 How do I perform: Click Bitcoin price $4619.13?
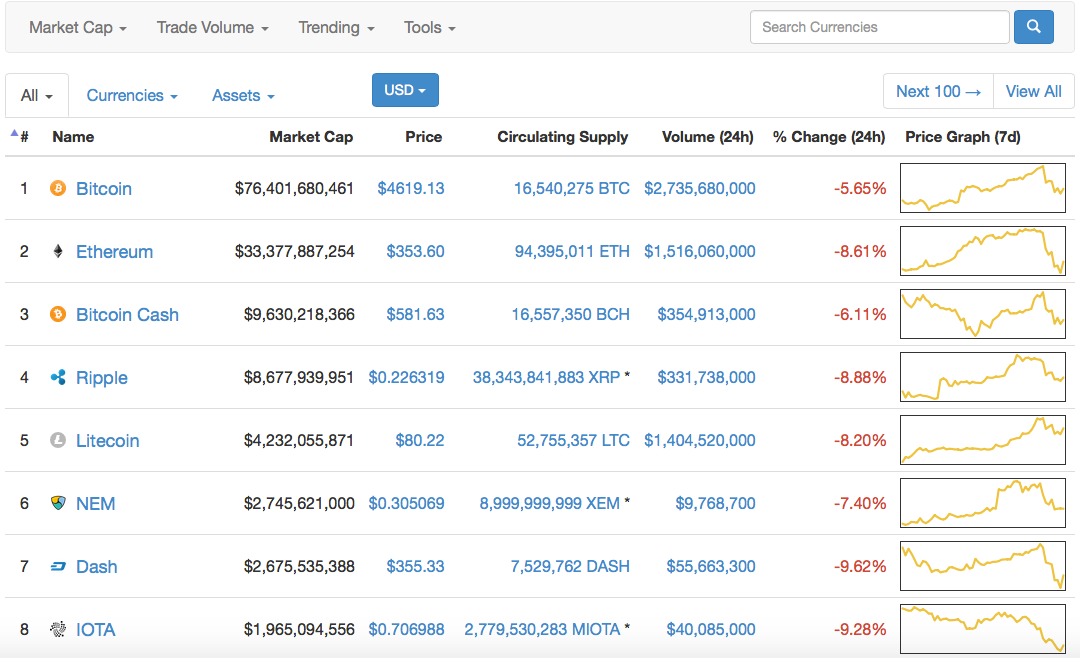(411, 188)
